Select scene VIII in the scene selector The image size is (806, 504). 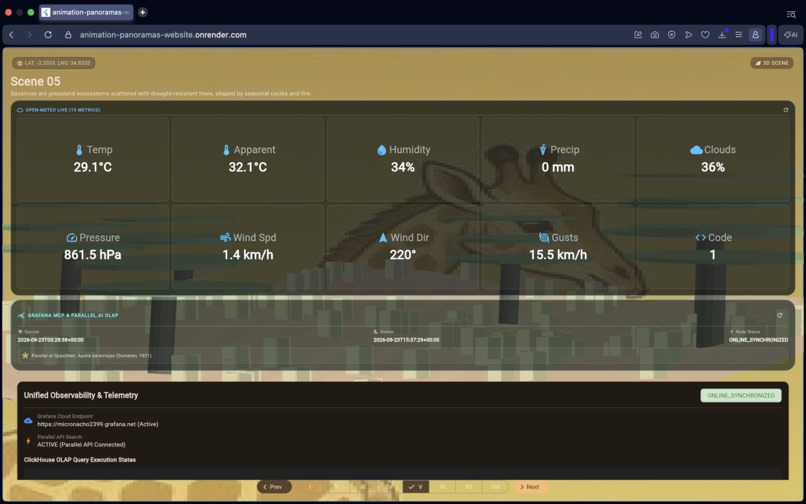click(495, 487)
